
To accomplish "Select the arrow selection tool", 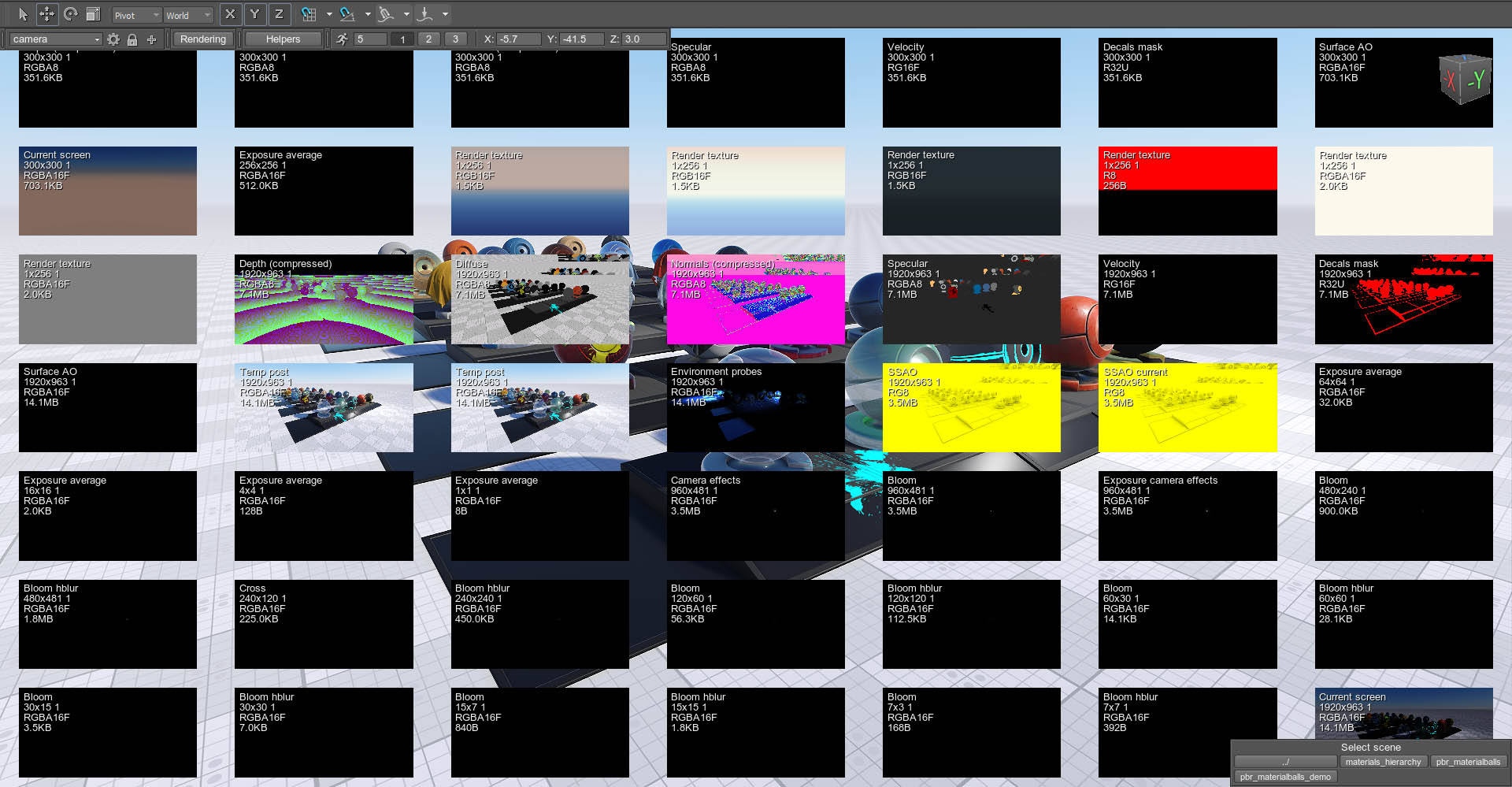I will (22, 14).
